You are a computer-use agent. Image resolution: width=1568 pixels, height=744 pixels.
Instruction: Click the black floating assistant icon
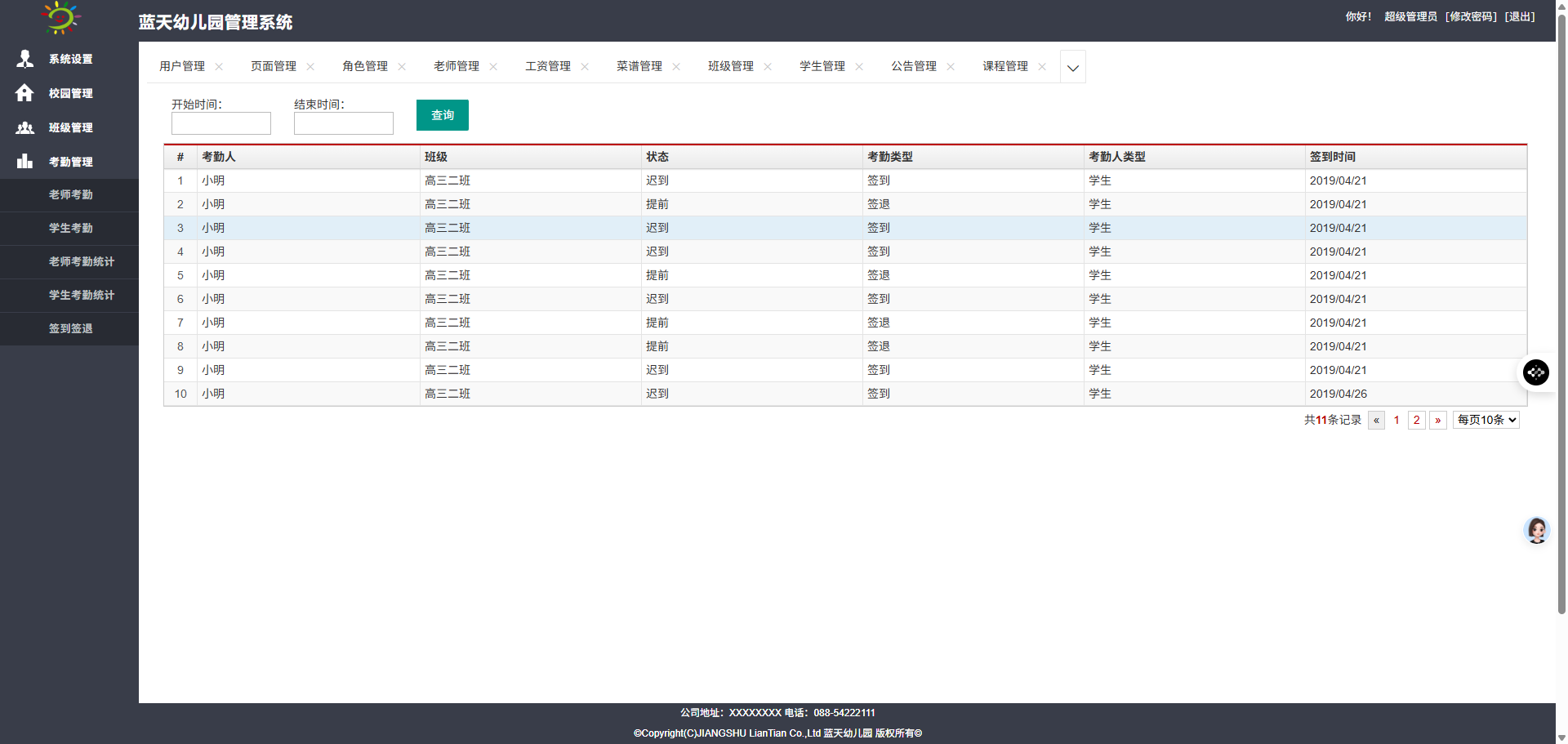[1535, 372]
